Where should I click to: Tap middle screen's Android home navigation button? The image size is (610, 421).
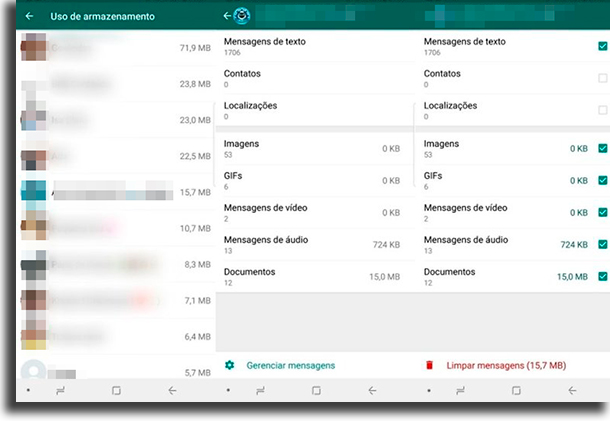(316, 390)
